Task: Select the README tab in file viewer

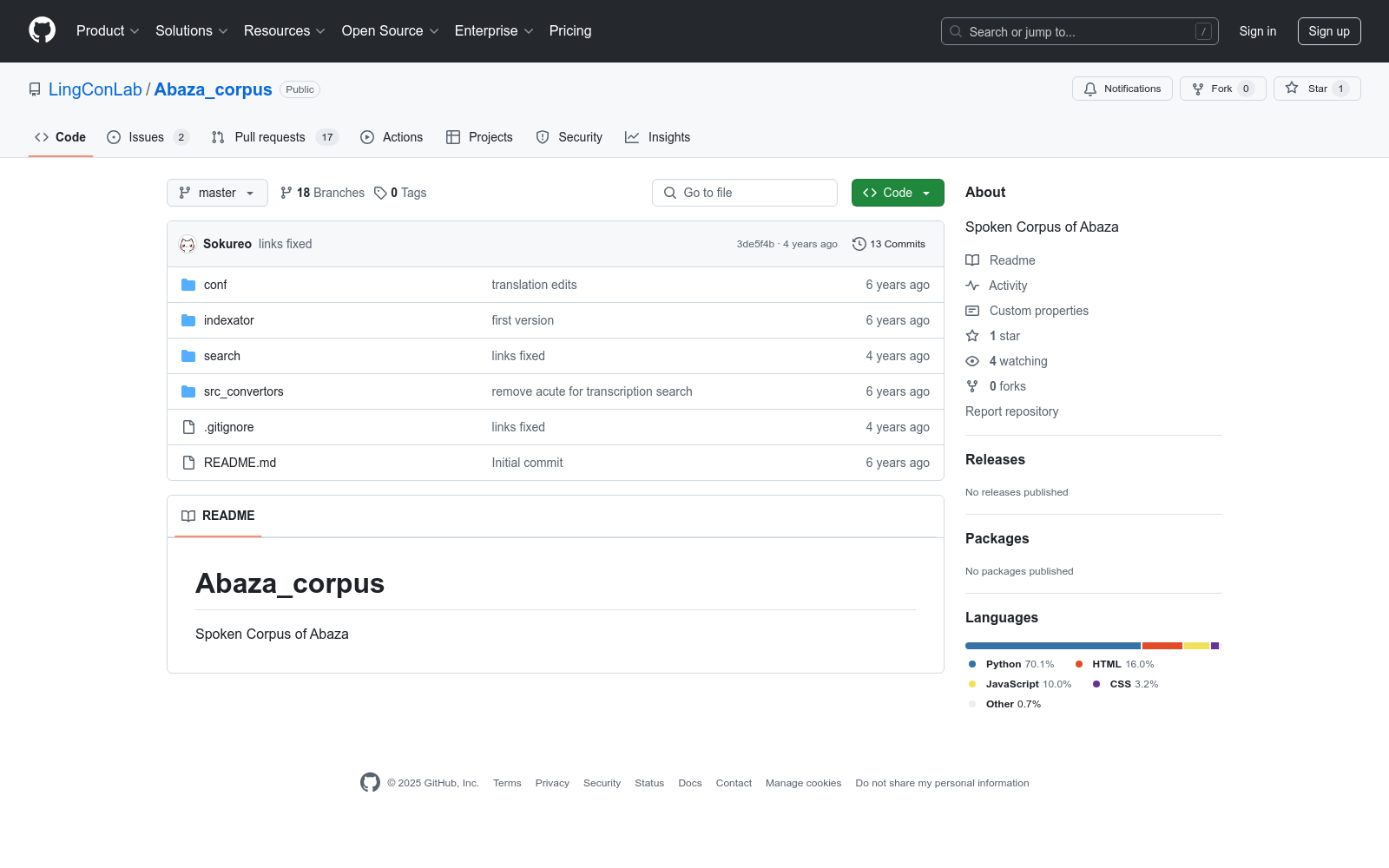Action: [218, 516]
